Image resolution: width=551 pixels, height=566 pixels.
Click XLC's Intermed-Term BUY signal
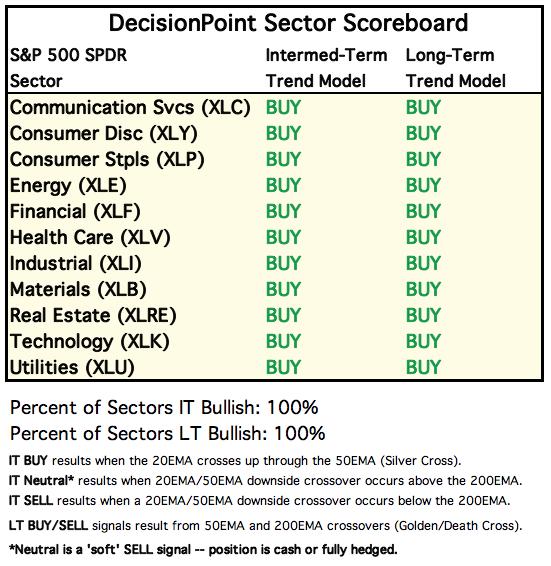click(x=283, y=108)
